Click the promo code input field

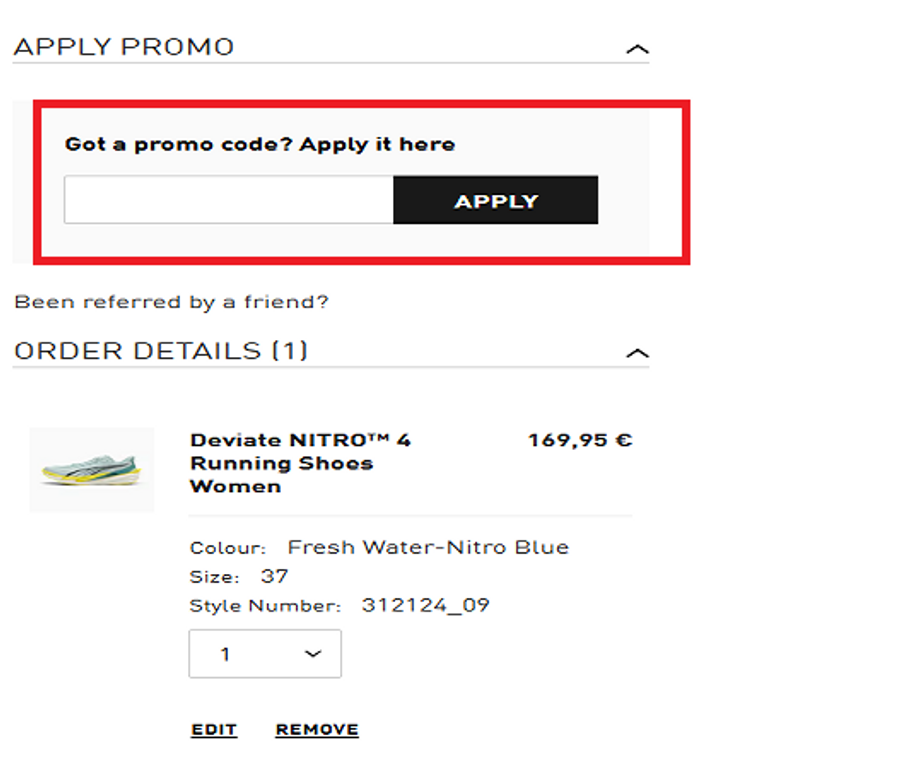(229, 200)
